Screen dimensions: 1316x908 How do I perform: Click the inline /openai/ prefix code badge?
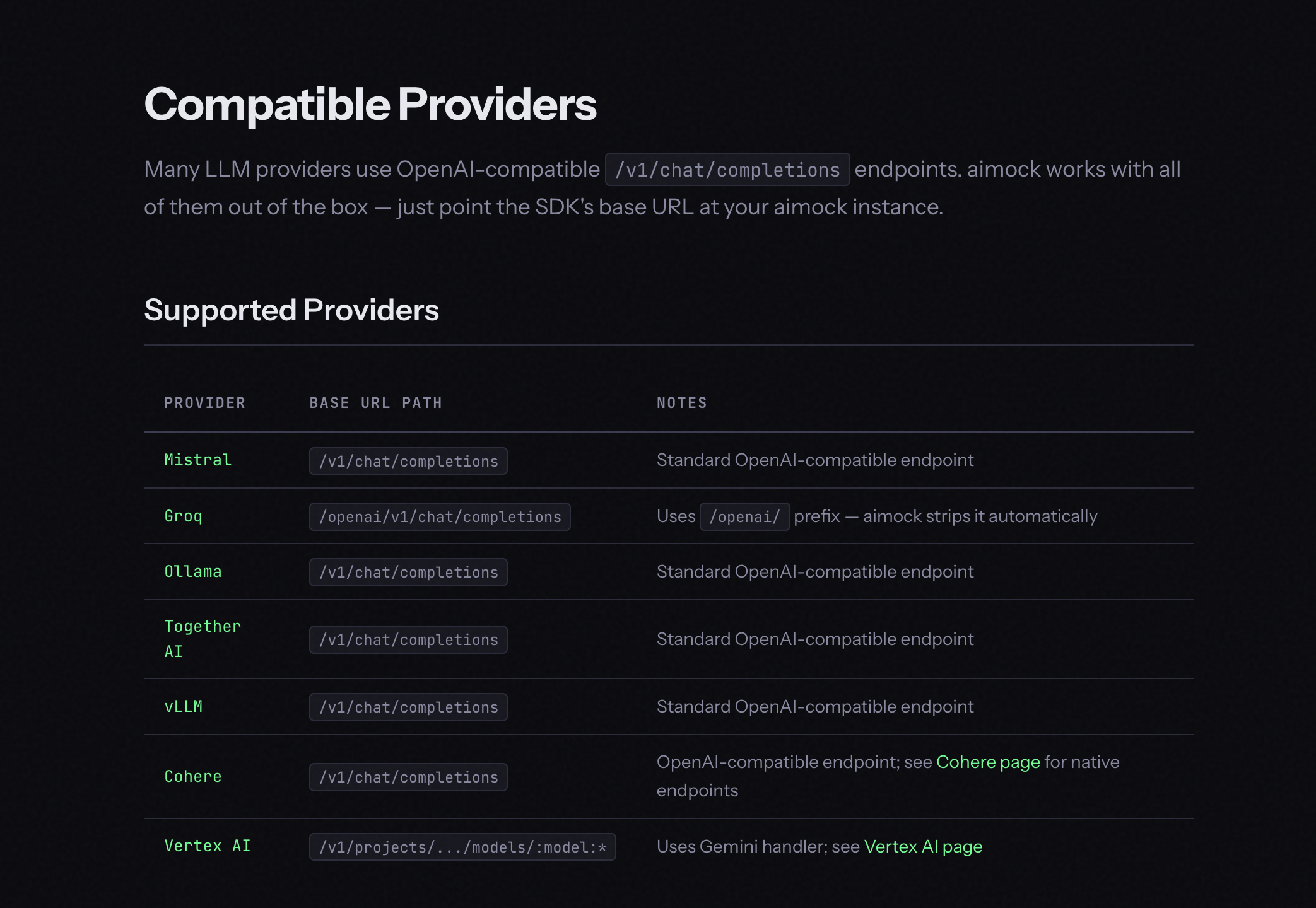[x=744, y=517]
